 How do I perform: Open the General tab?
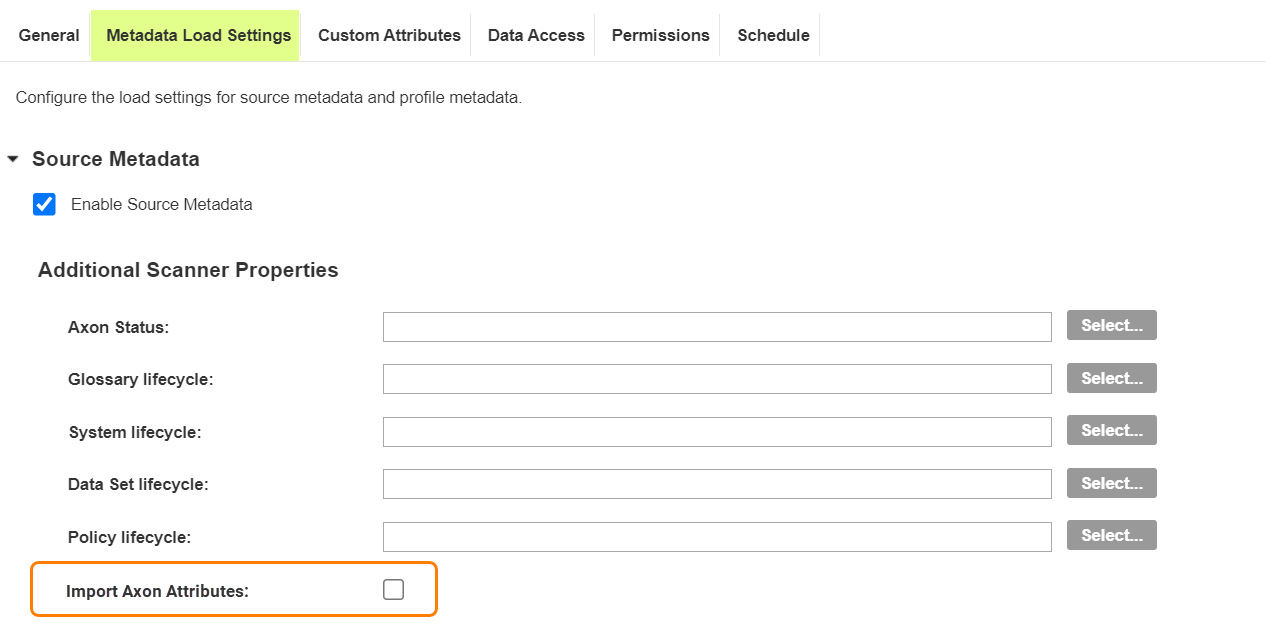(49, 35)
